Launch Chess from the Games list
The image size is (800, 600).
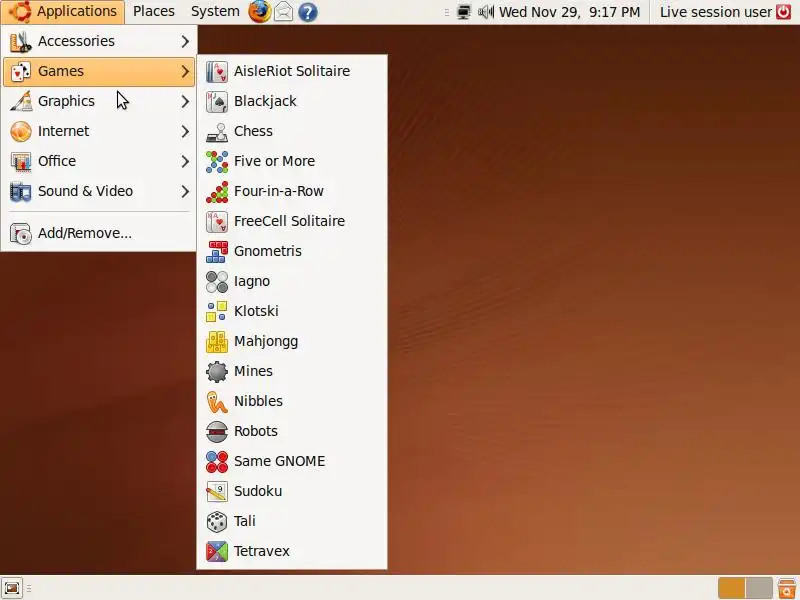292,132
